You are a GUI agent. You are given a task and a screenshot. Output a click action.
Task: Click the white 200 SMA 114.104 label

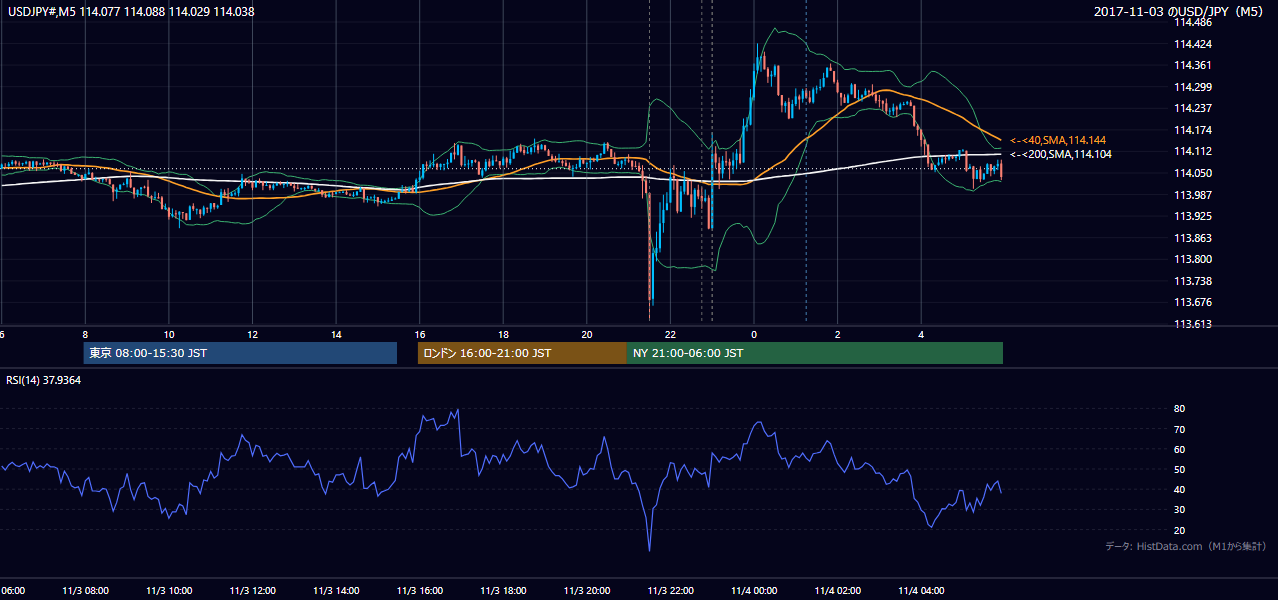1060,154
